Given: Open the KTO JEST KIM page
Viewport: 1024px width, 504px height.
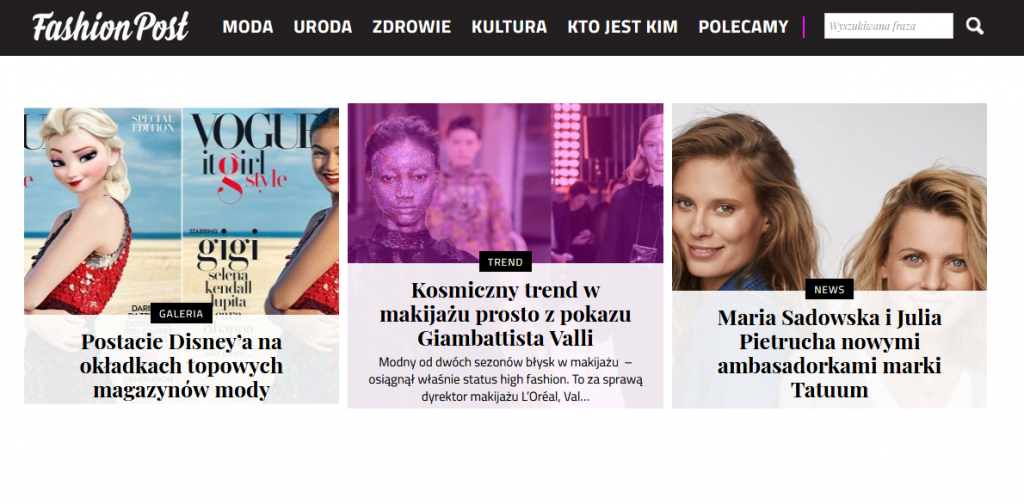Looking at the screenshot, I should pos(622,27).
